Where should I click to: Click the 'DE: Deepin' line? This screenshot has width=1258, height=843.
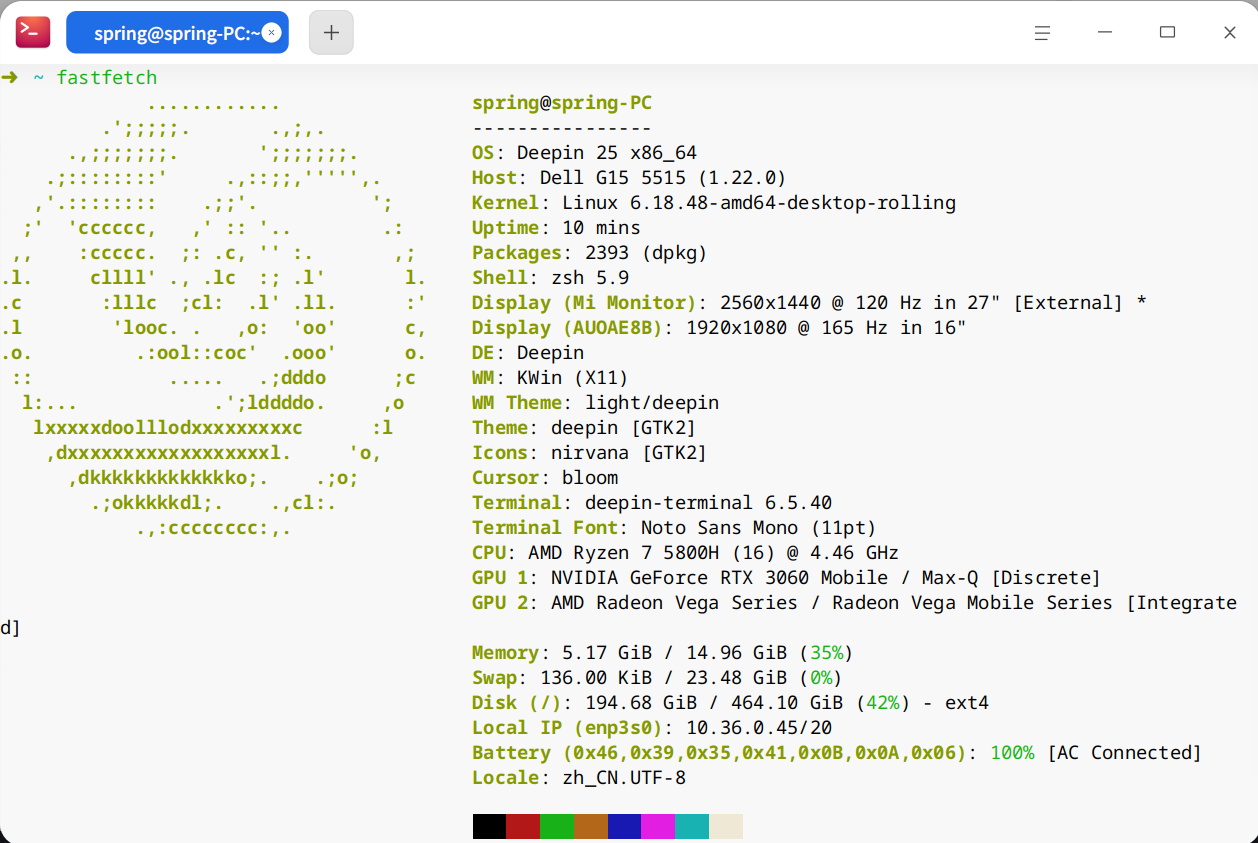(x=528, y=353)
